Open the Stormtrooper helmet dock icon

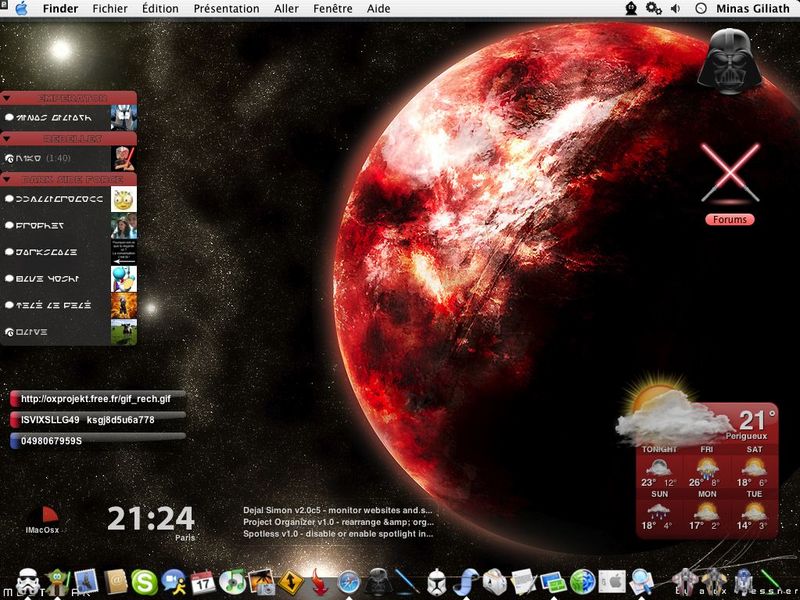[28, 582]
